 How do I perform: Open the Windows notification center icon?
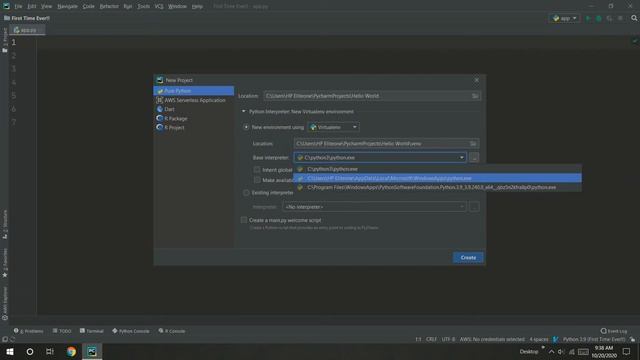click(x=627, y=351)
